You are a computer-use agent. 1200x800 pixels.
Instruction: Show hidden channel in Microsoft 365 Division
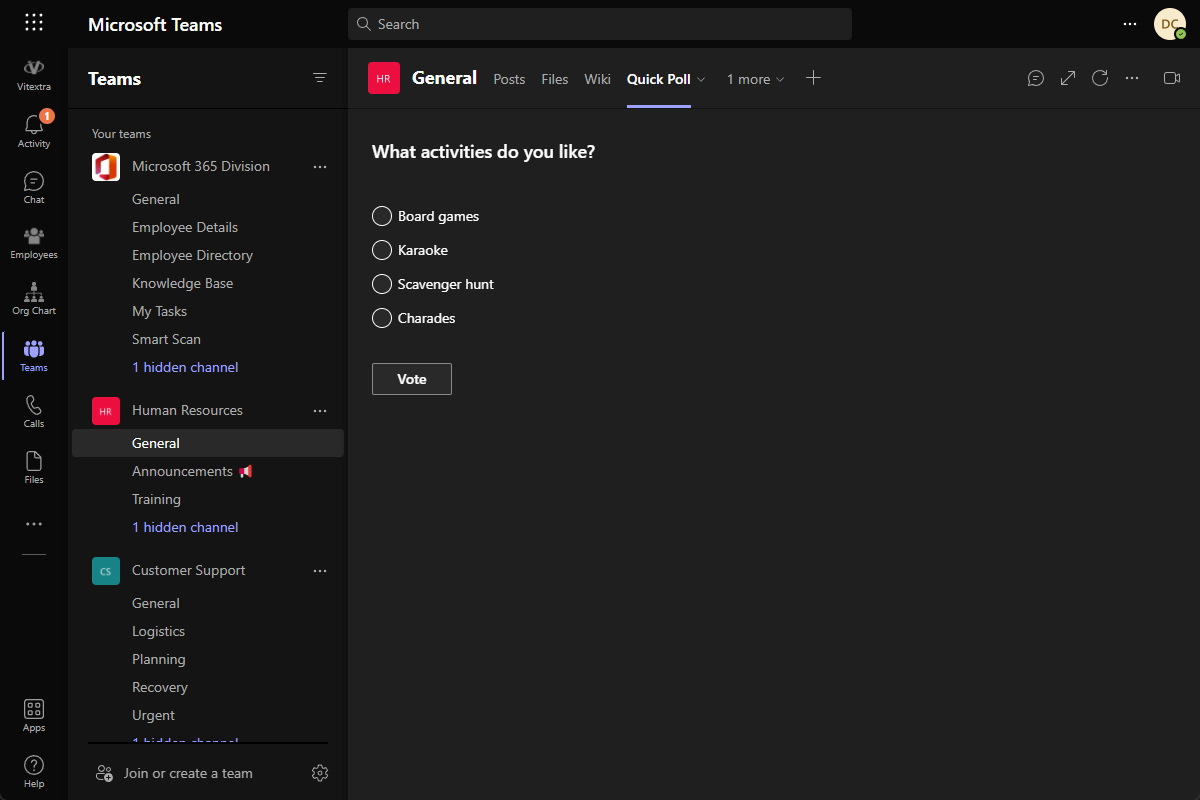coord(185,367)
